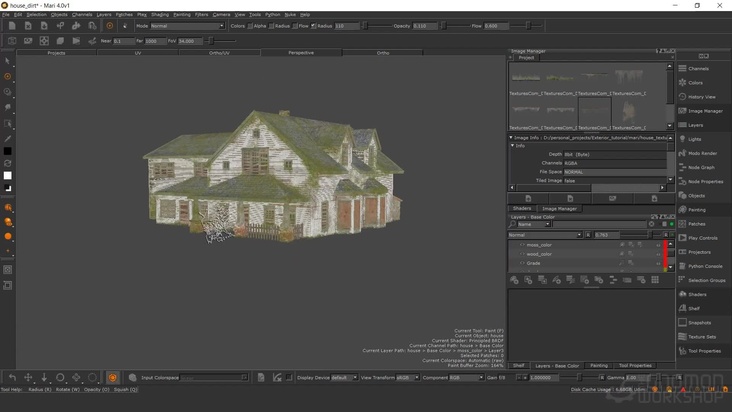Open Image Manager from the right sidebar

coord(704,111)
